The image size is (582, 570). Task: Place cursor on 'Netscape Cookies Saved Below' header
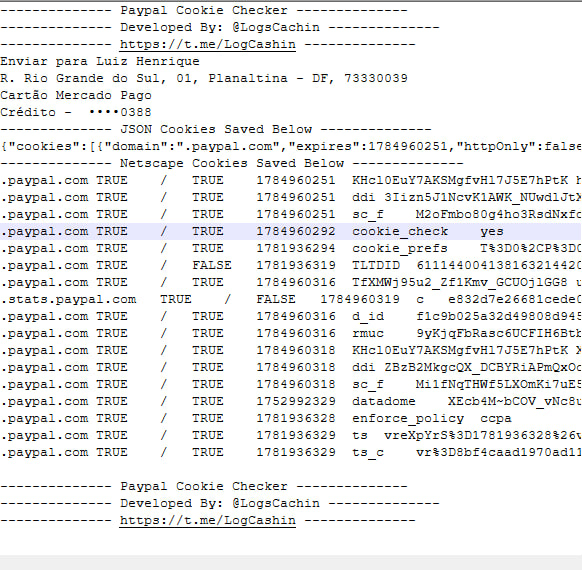(x=232, y=164)
